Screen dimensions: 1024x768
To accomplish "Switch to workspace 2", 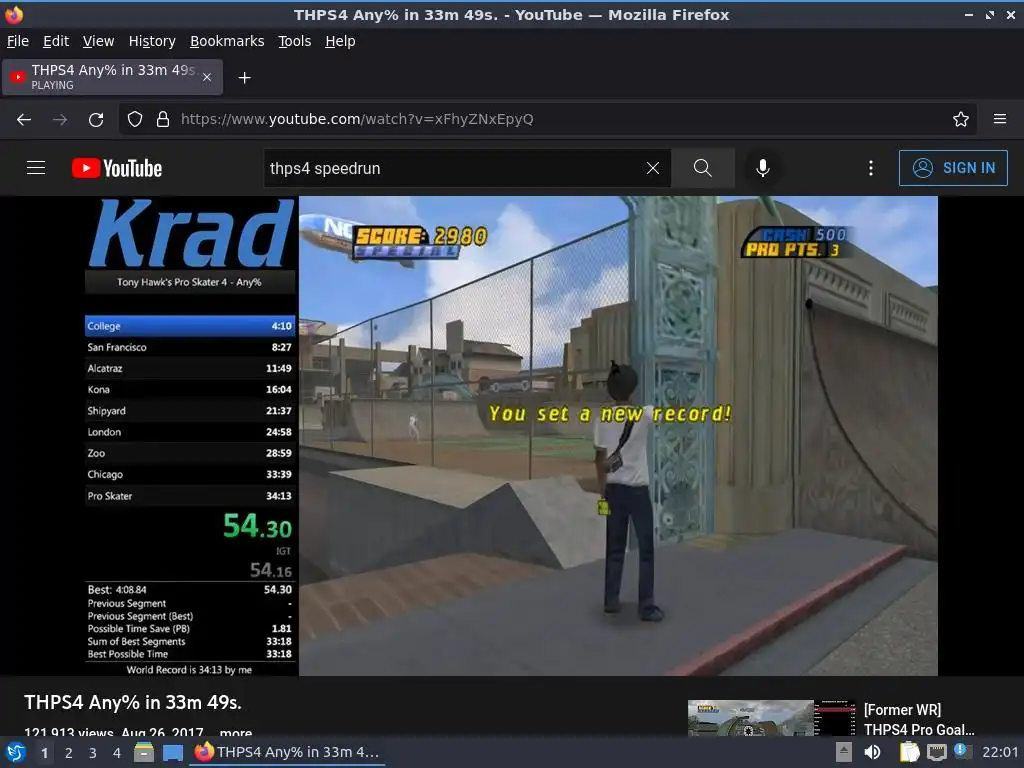I will pyautogui.click(x=69, y=753).
